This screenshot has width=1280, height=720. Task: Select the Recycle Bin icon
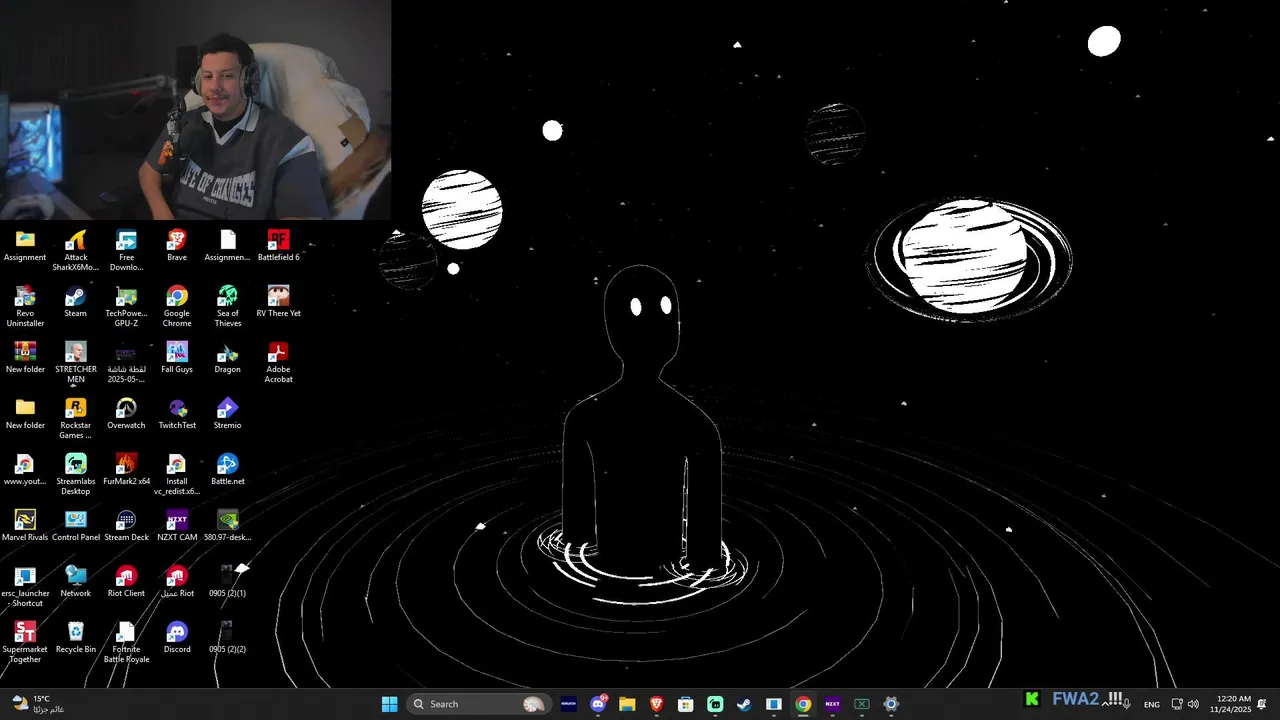pyautogui.click(x=76, y=638)
